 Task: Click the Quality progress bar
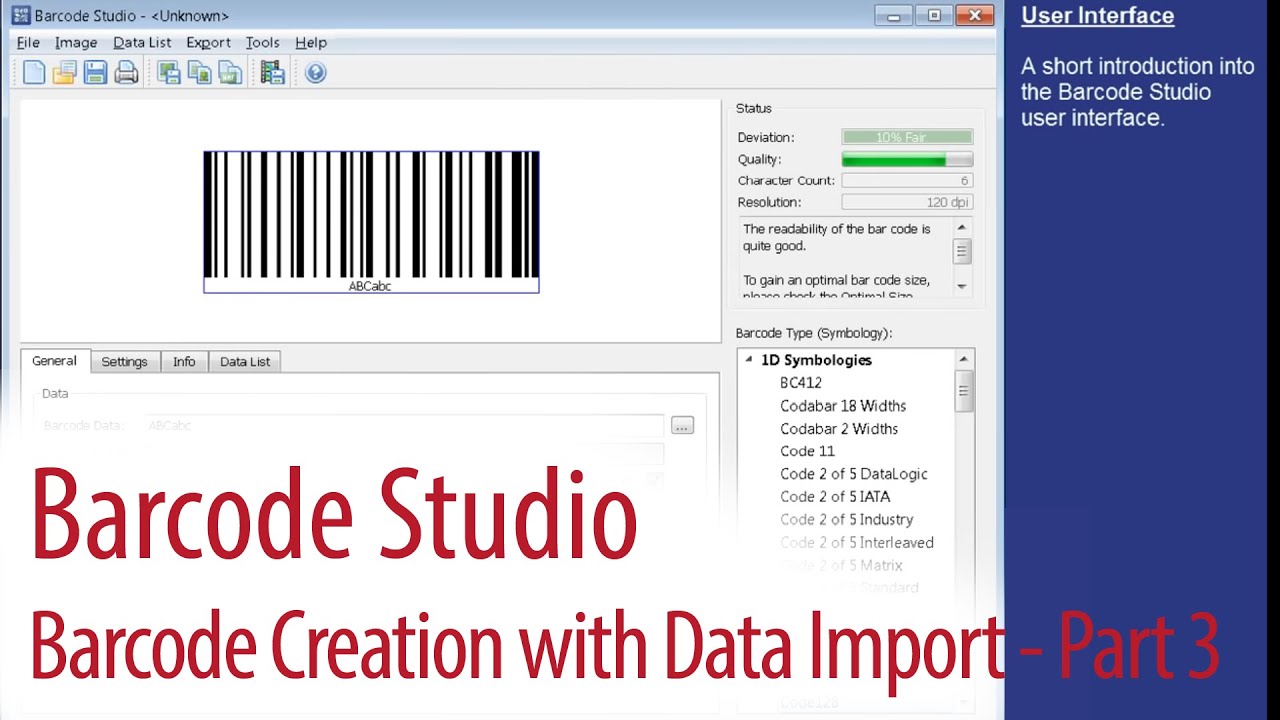click(907, 159)
